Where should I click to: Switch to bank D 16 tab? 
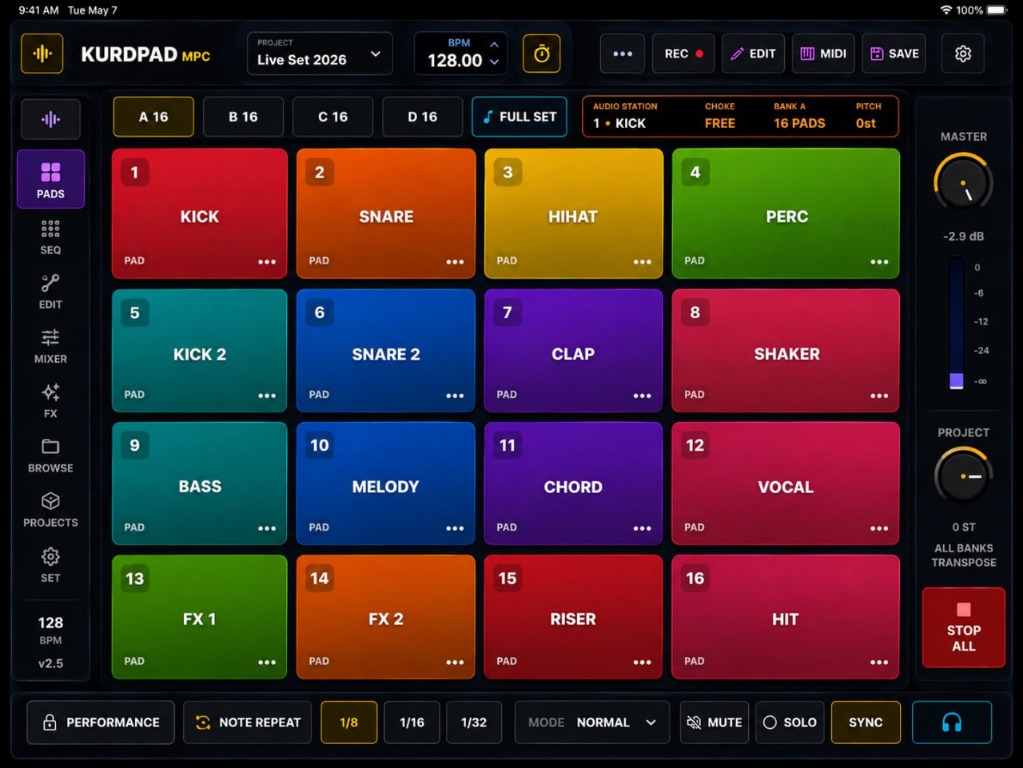(x=422, y=117)
